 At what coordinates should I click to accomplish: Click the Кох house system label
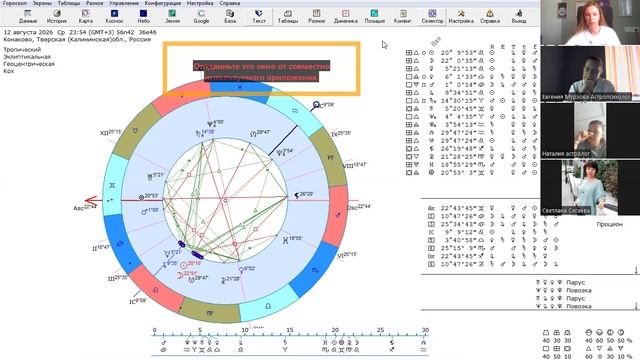pos(8,71)
